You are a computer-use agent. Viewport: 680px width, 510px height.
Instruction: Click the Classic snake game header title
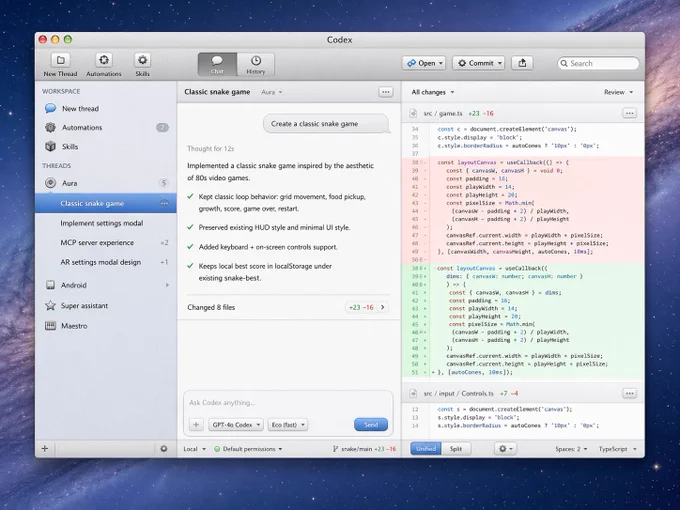pos(217,92)
